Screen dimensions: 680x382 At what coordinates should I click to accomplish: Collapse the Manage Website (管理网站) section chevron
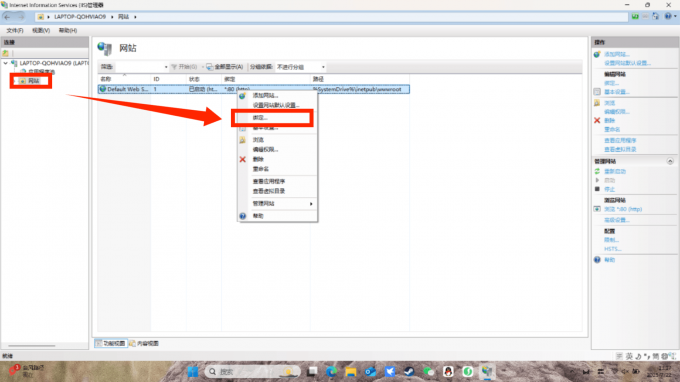(x=670, y=161)
